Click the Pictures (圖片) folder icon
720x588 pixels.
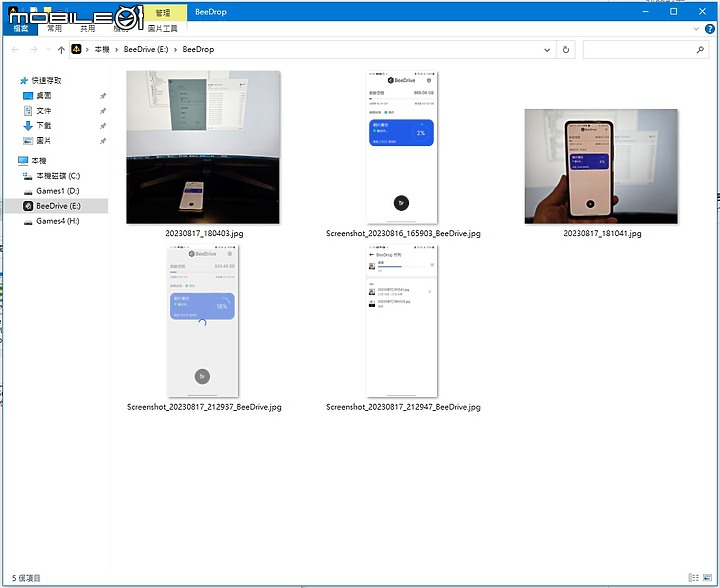[x=28, y=140]
